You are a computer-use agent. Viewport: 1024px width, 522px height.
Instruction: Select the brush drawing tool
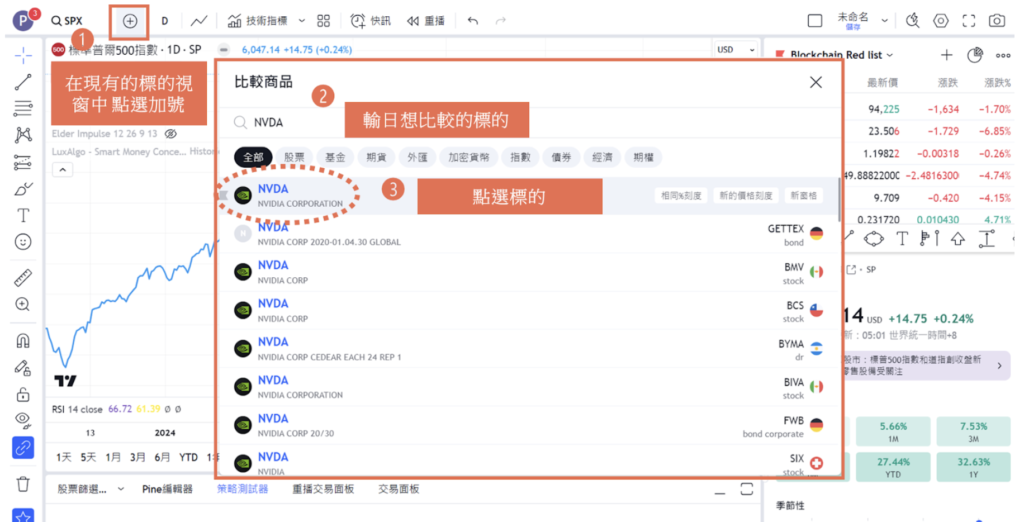[23, 189]
